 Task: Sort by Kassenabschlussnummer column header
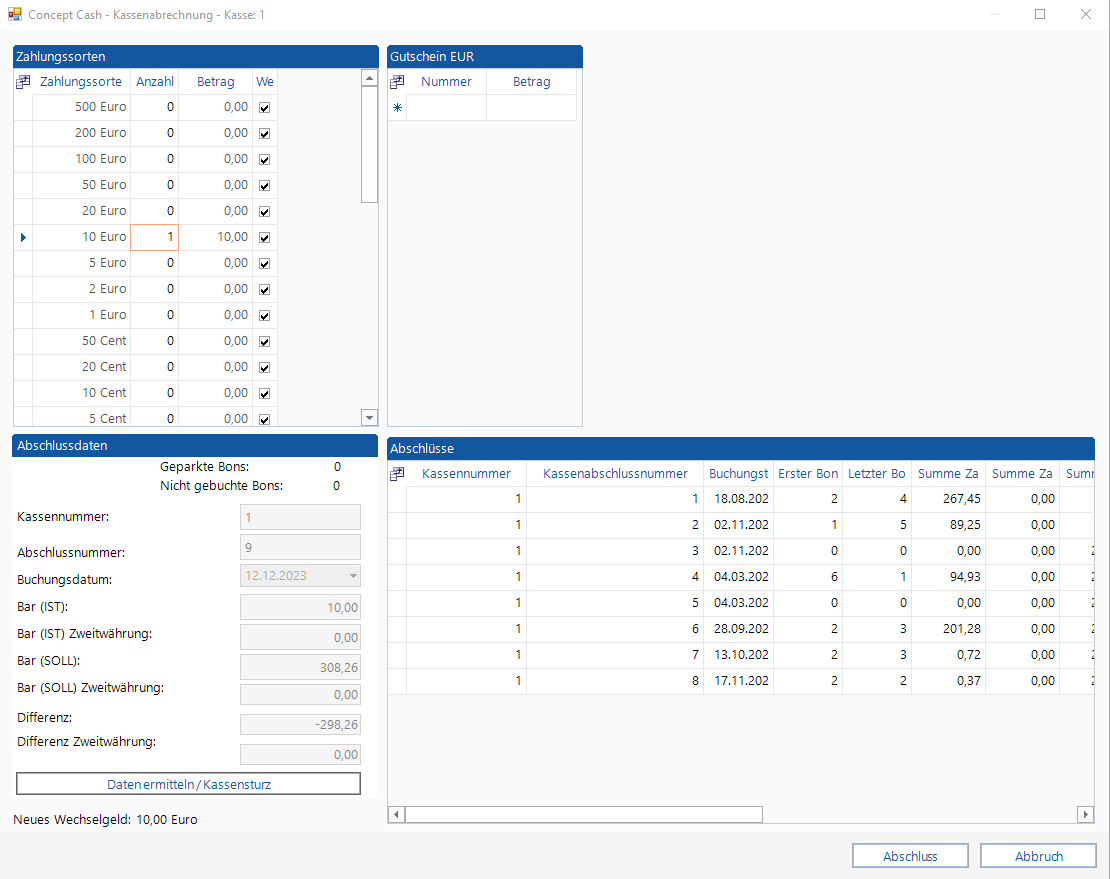[x=615, y=474]
